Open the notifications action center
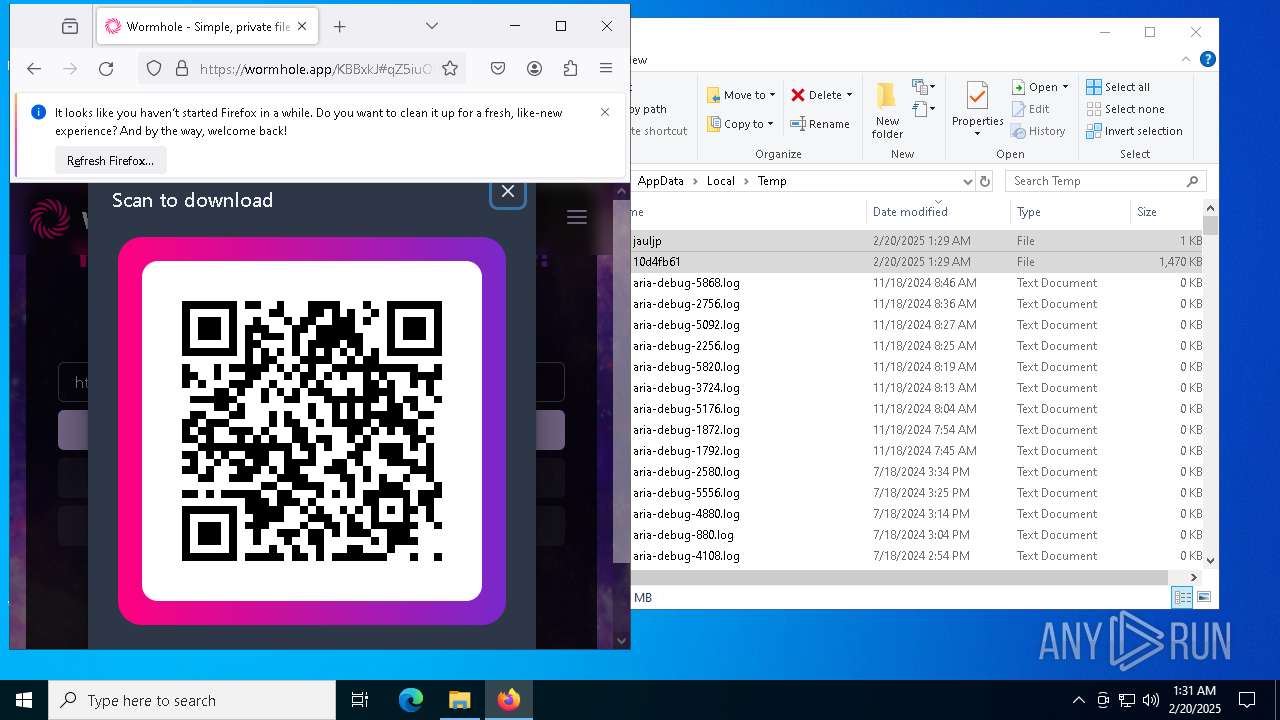Screen dimensions: 1280x720 click(1247, 700)
